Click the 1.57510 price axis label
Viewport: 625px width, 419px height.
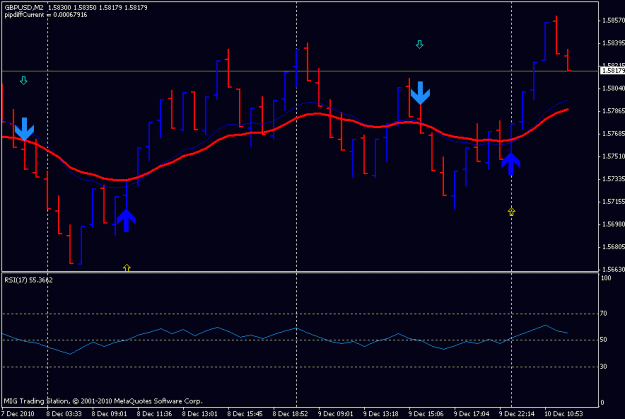613,156
